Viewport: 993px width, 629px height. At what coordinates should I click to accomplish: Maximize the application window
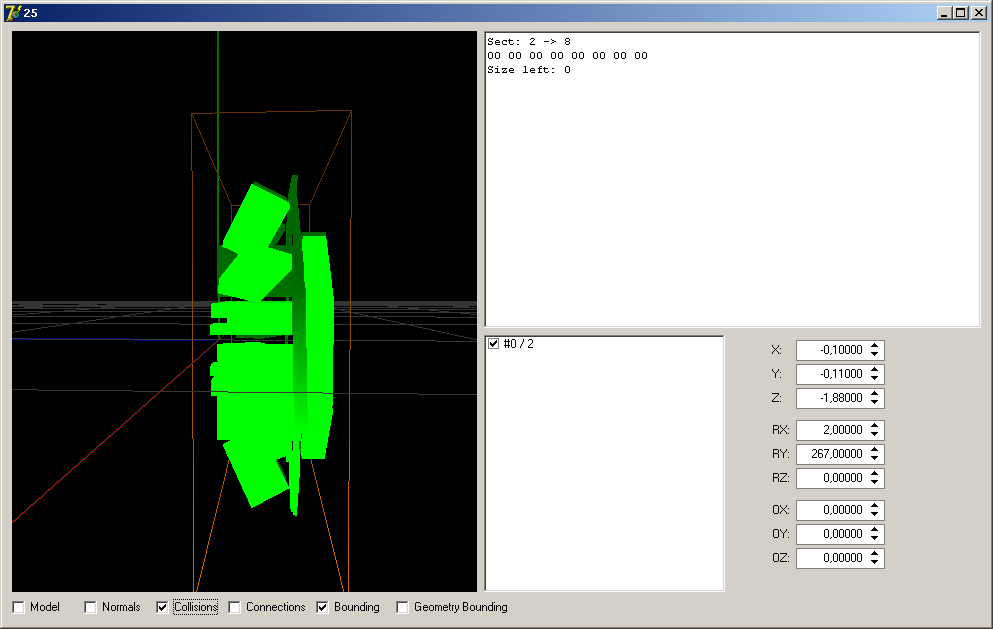coord(961,13)
